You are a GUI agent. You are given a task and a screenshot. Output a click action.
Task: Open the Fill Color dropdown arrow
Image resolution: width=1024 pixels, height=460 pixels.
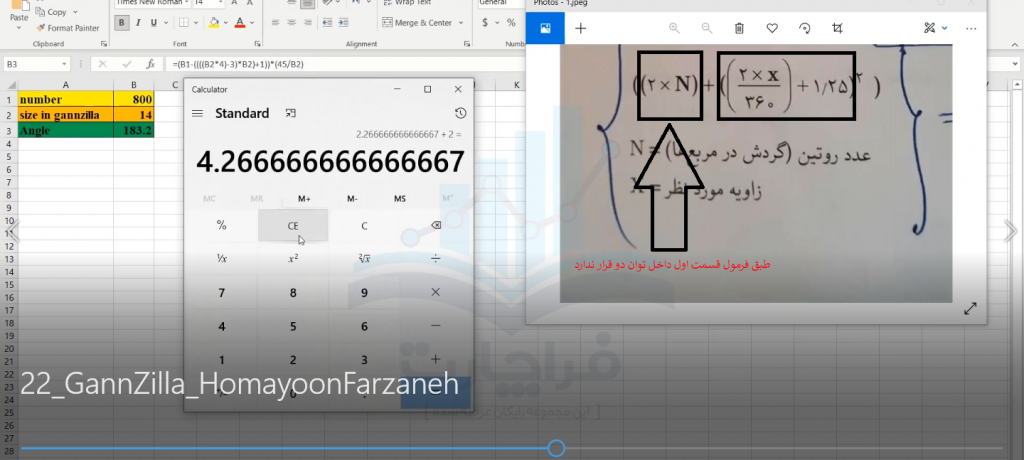coord(226,23)
